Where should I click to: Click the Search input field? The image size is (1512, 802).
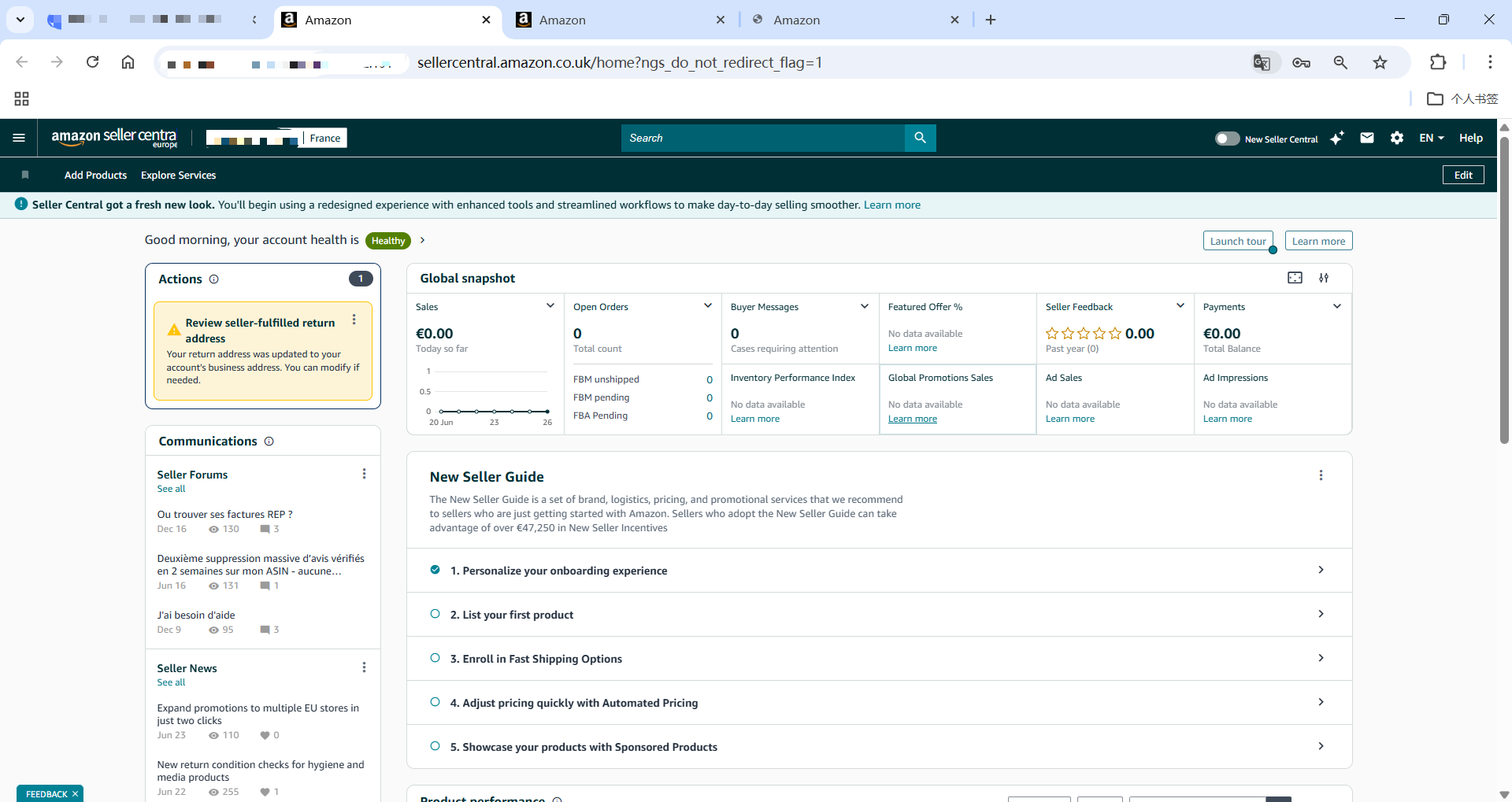pyautogui.click(x=762, y=138)
